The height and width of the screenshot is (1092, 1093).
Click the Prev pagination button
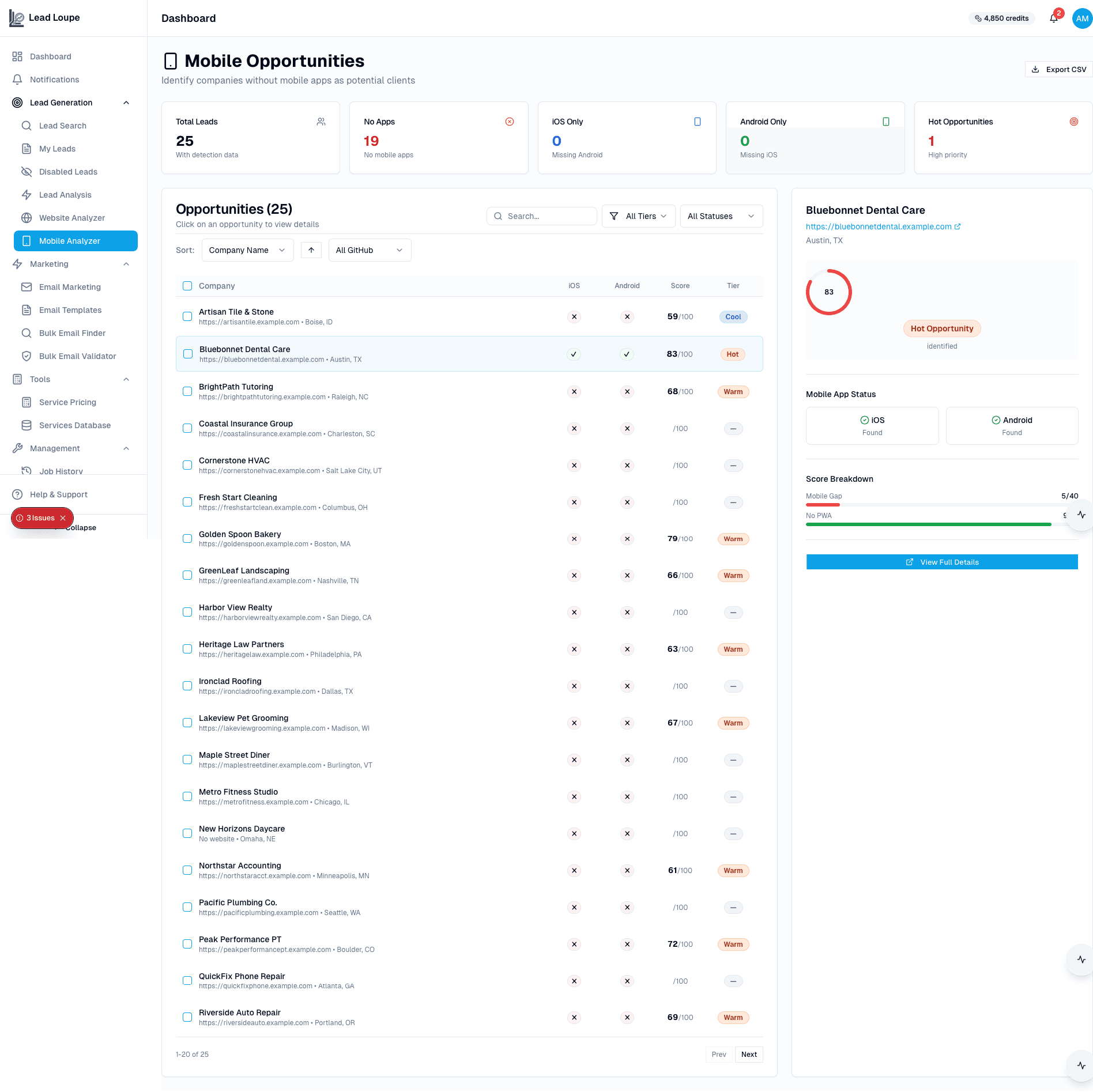tap(719, 1055)
